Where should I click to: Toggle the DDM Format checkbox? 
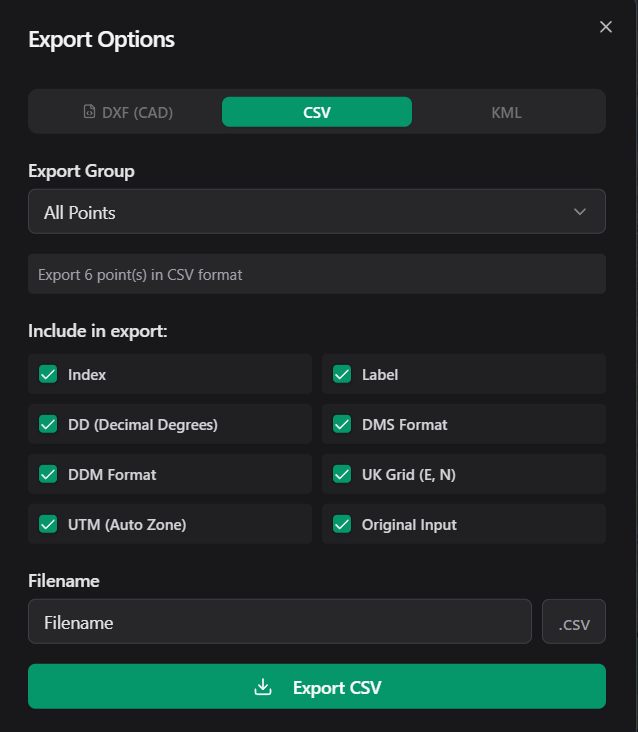pos(48,474)
